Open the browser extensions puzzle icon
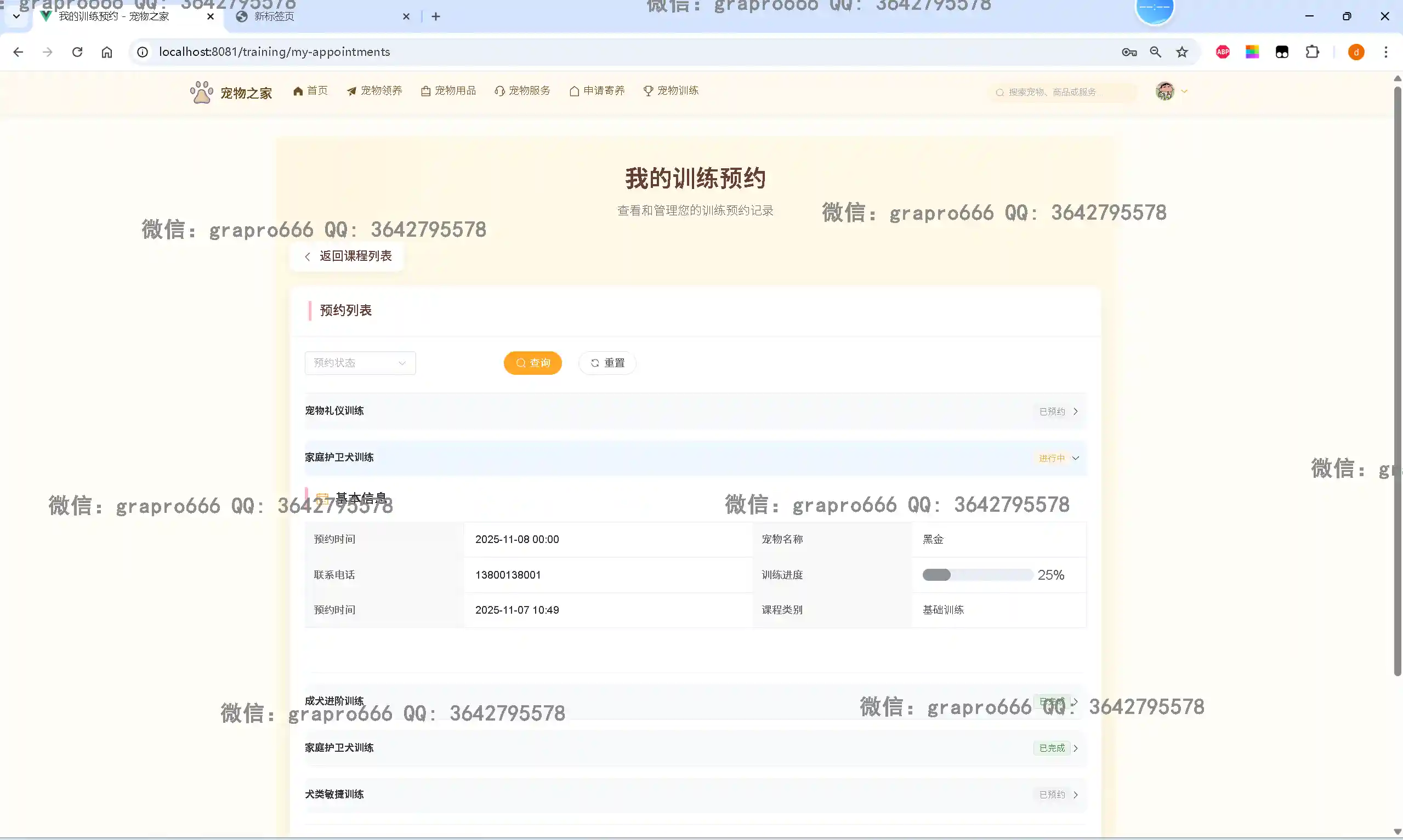Image resolution: width=1403 pixels, height=840 pixels. (x=1312, y=52)
